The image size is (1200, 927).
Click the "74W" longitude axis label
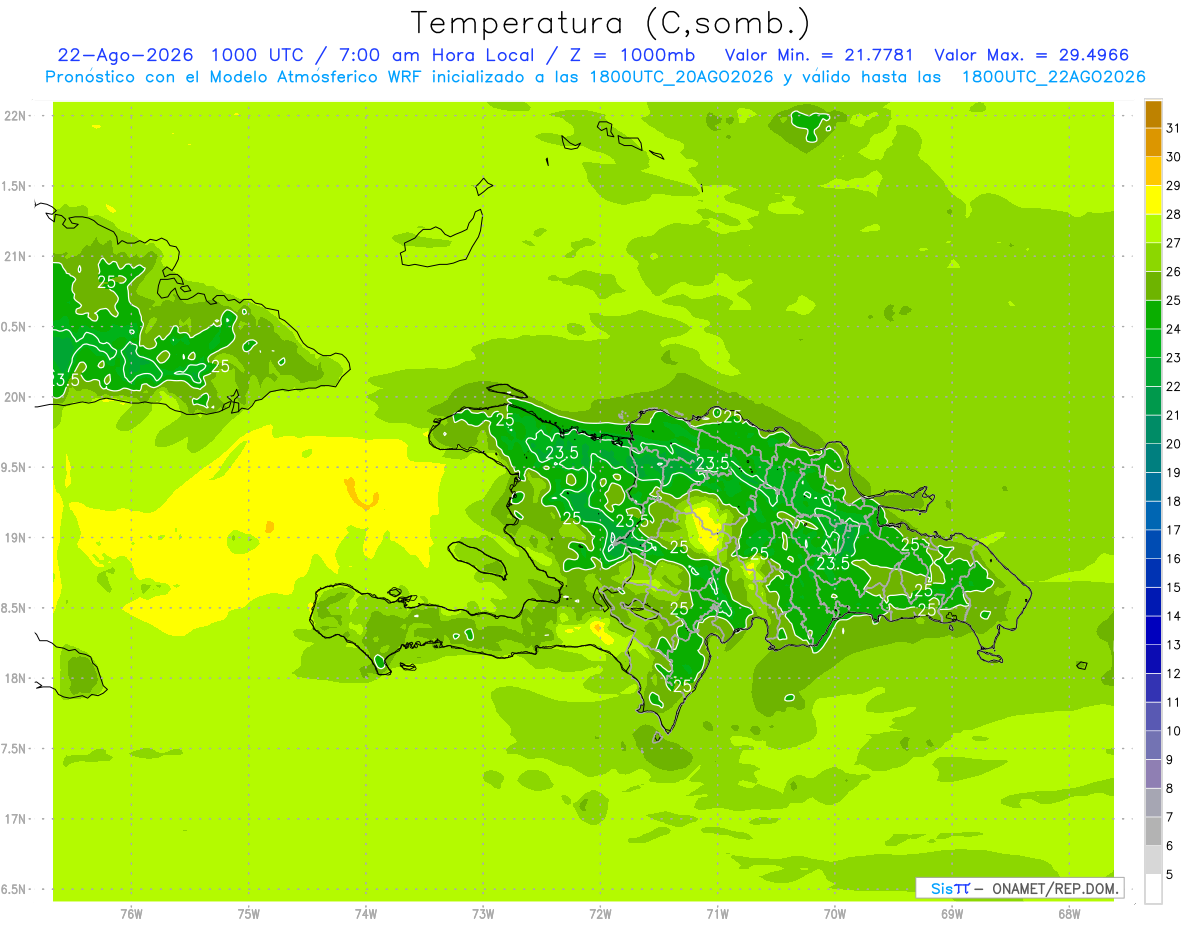[x=366, y=913]
